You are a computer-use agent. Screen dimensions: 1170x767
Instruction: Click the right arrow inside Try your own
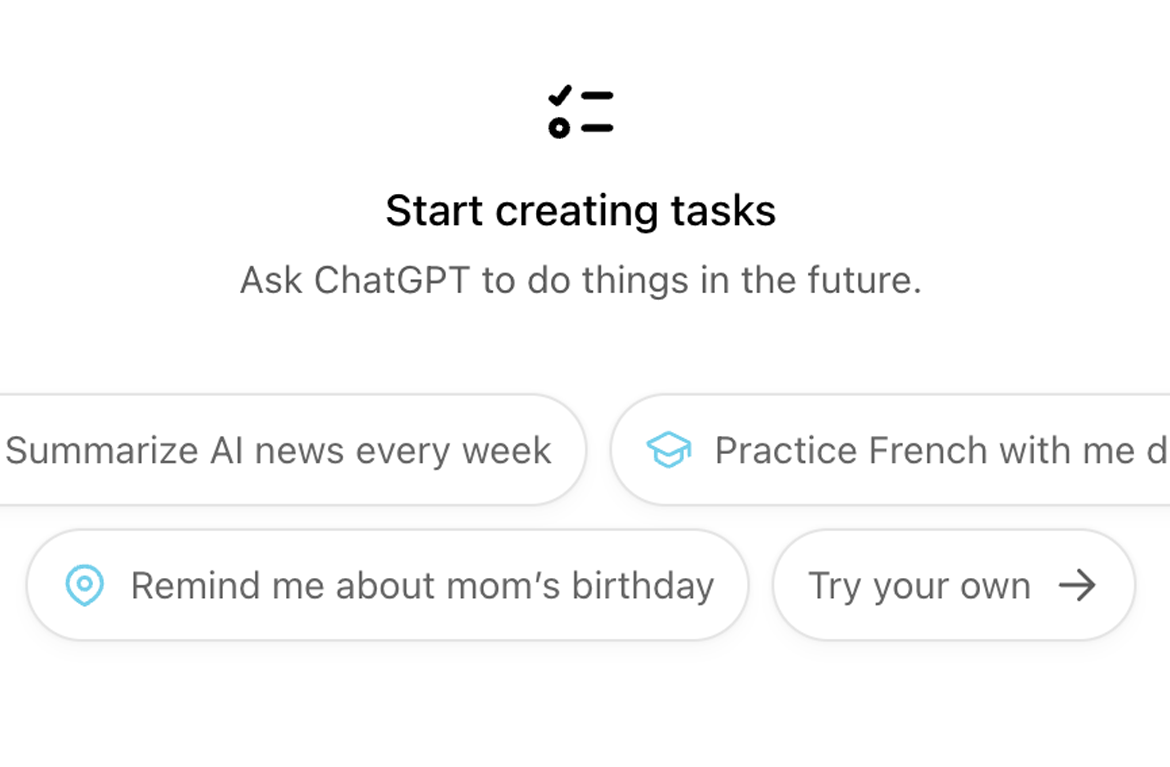point(1080,587)
